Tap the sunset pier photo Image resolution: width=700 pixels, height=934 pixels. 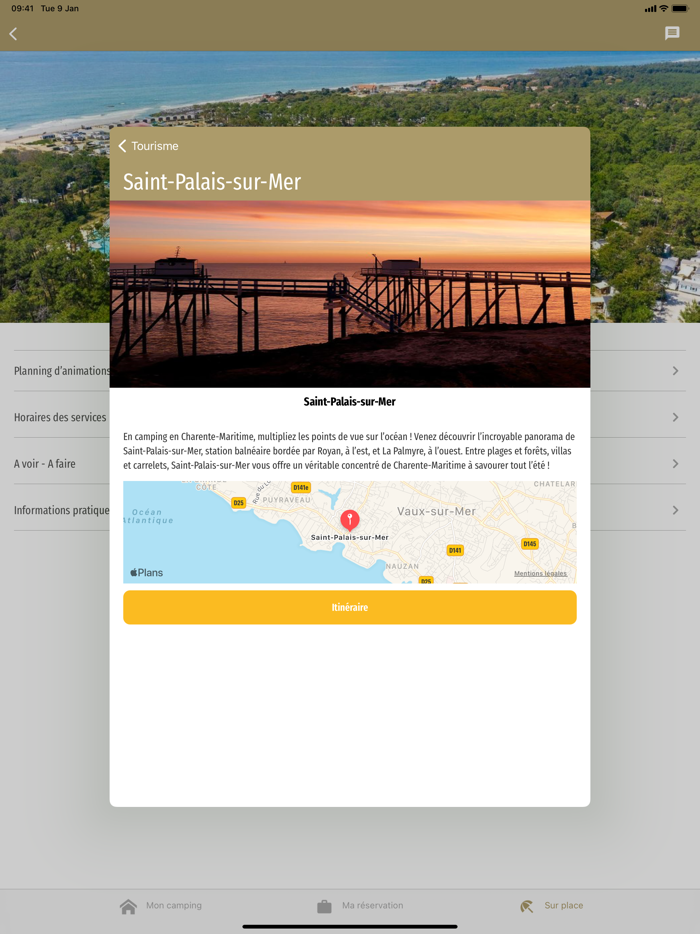click(350, 294)
